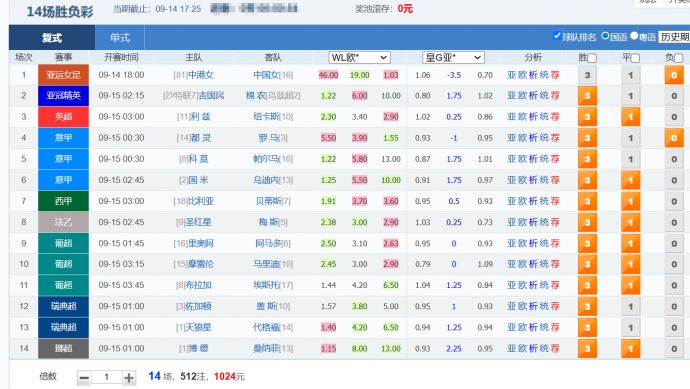Check the 平 column select-all box

coord(635,58)
